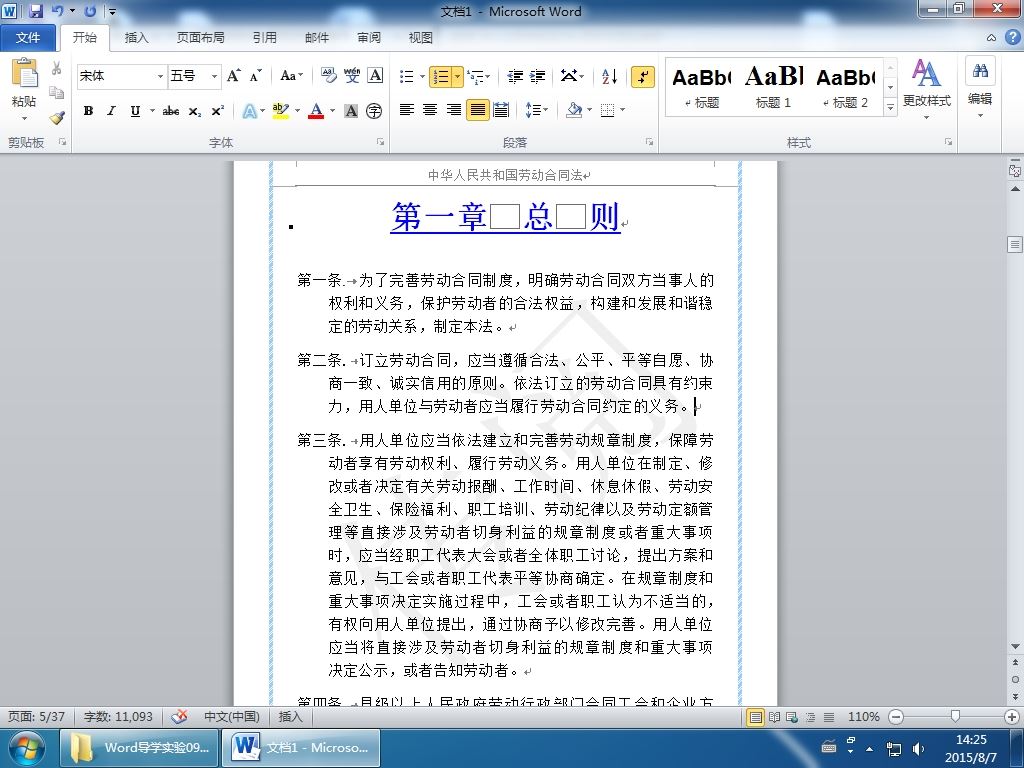Switch to the 页面布局 tab
The image size is (1024, 768).
click(200, 37)
